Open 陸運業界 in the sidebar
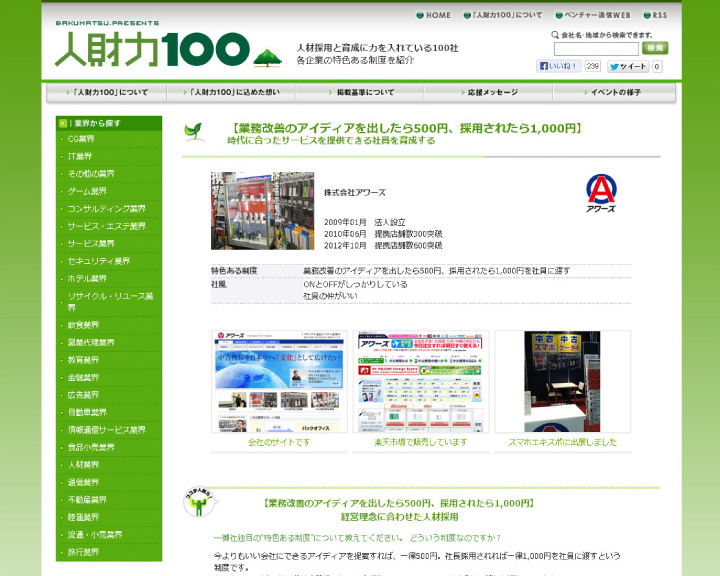The height and width of the screenshot is (576, 720). tap(83, 517)
